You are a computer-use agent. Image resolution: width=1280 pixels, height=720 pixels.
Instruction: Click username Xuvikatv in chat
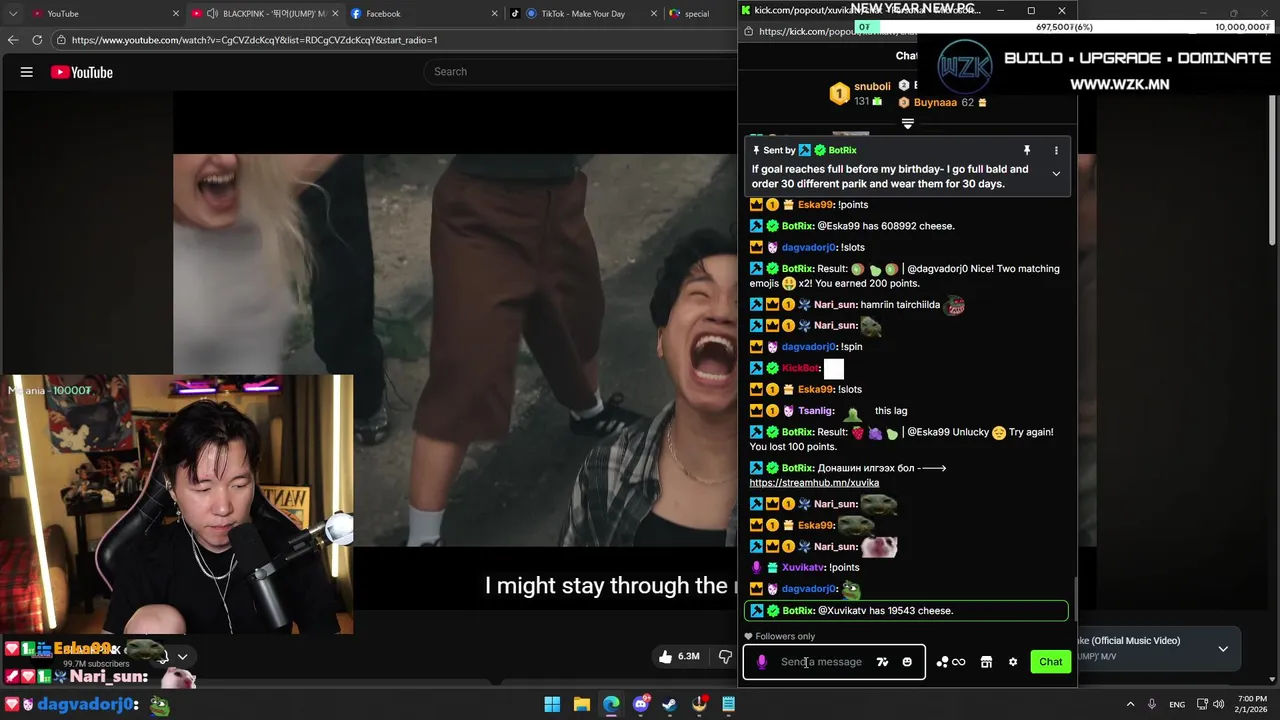(803, 567)
